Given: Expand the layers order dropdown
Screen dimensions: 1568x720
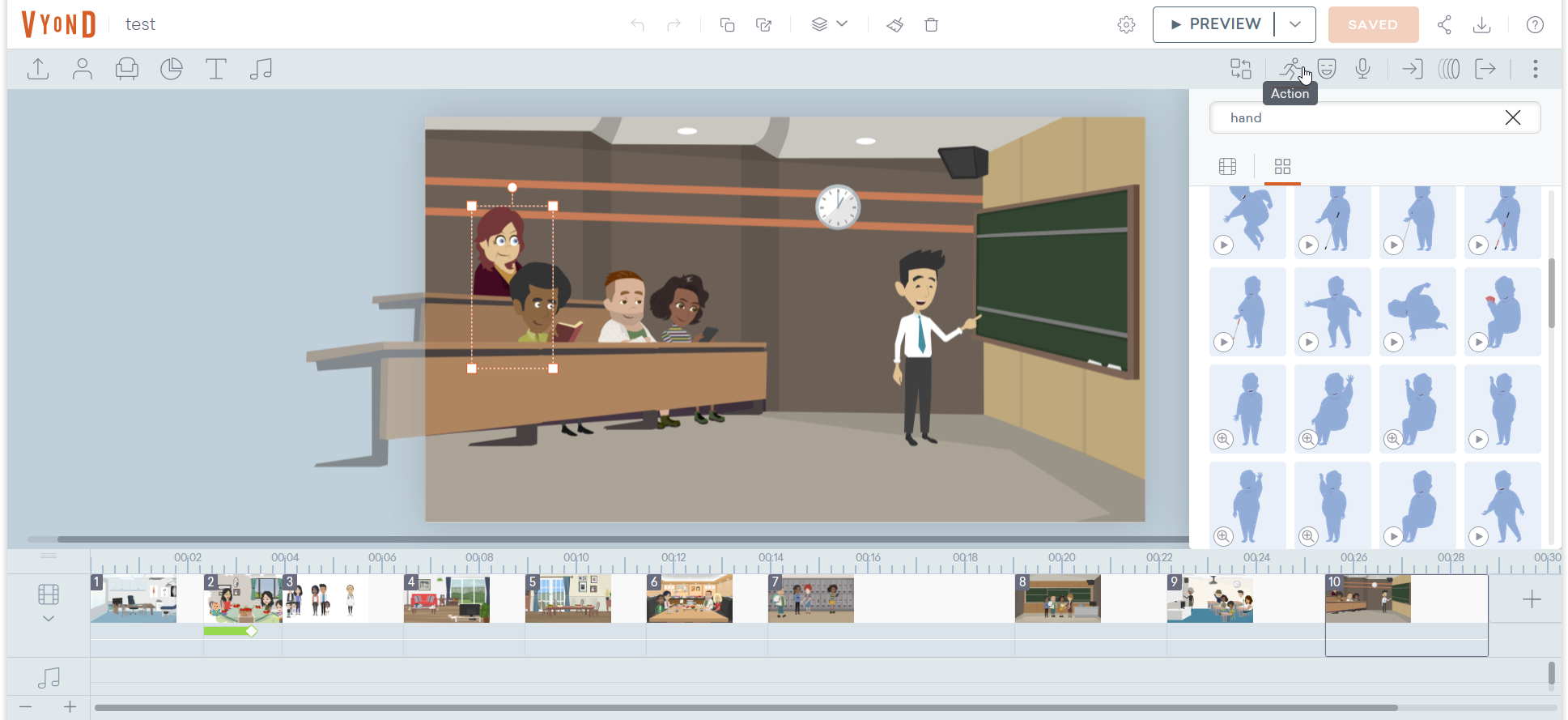Looking at the screenshot, I should click(830, 24).
